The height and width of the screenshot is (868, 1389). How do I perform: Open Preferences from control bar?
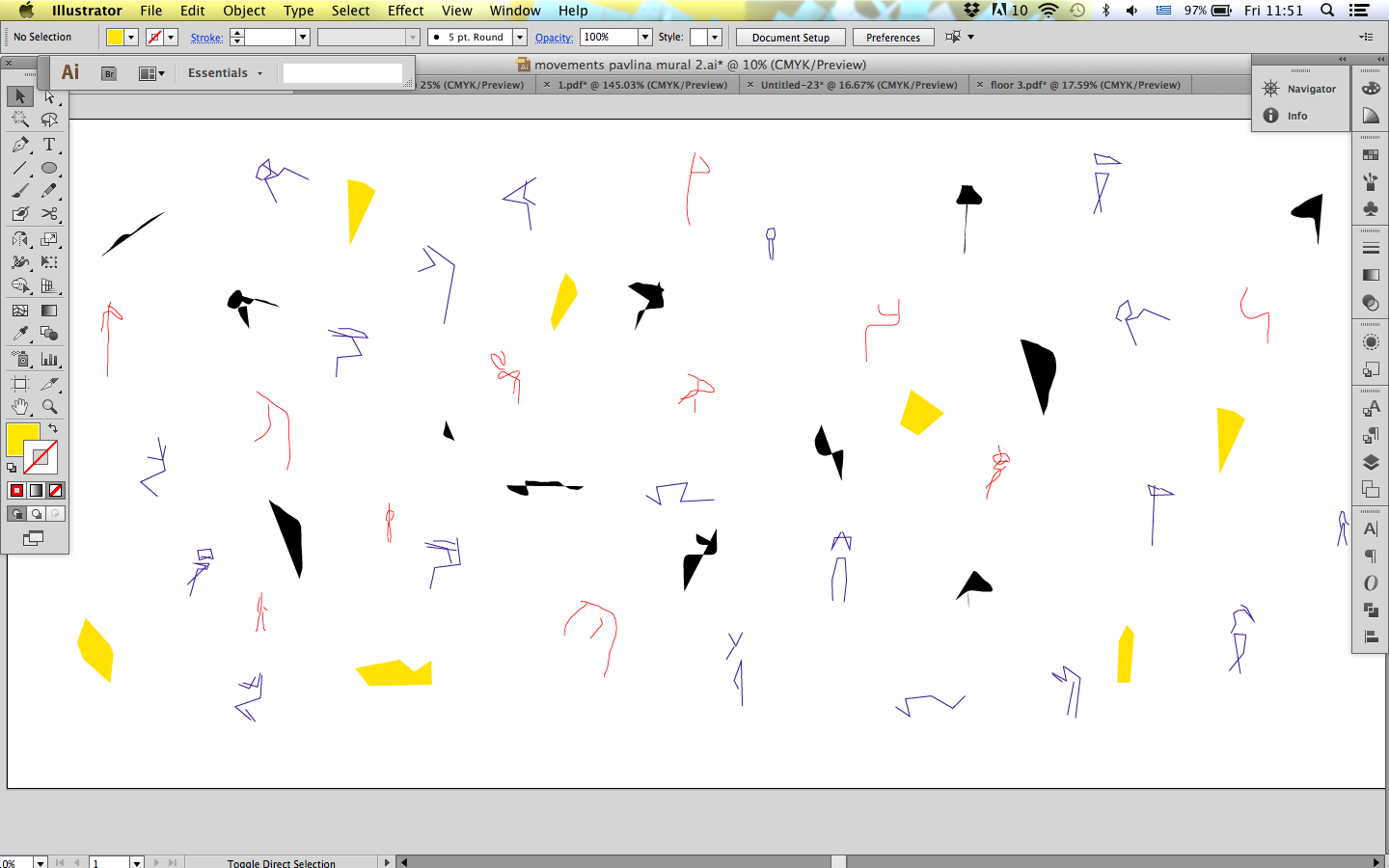coord(893,38)
